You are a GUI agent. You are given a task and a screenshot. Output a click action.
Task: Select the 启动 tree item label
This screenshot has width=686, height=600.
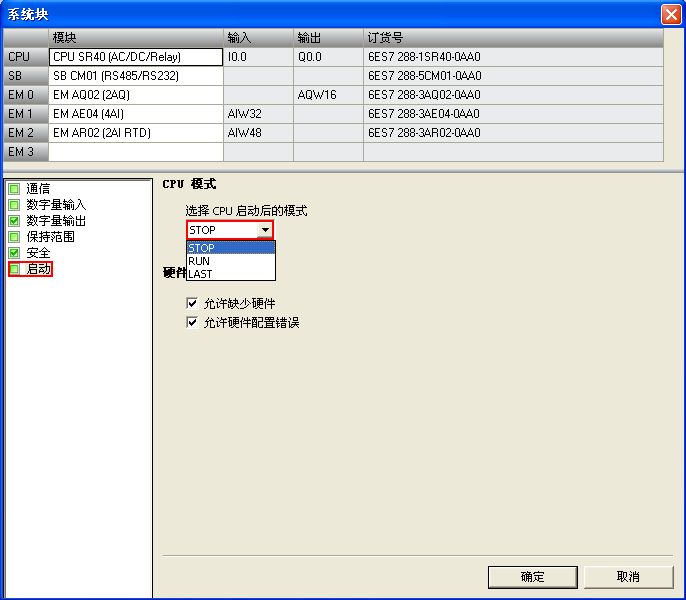pyautogui.click(x=38, y=269)
